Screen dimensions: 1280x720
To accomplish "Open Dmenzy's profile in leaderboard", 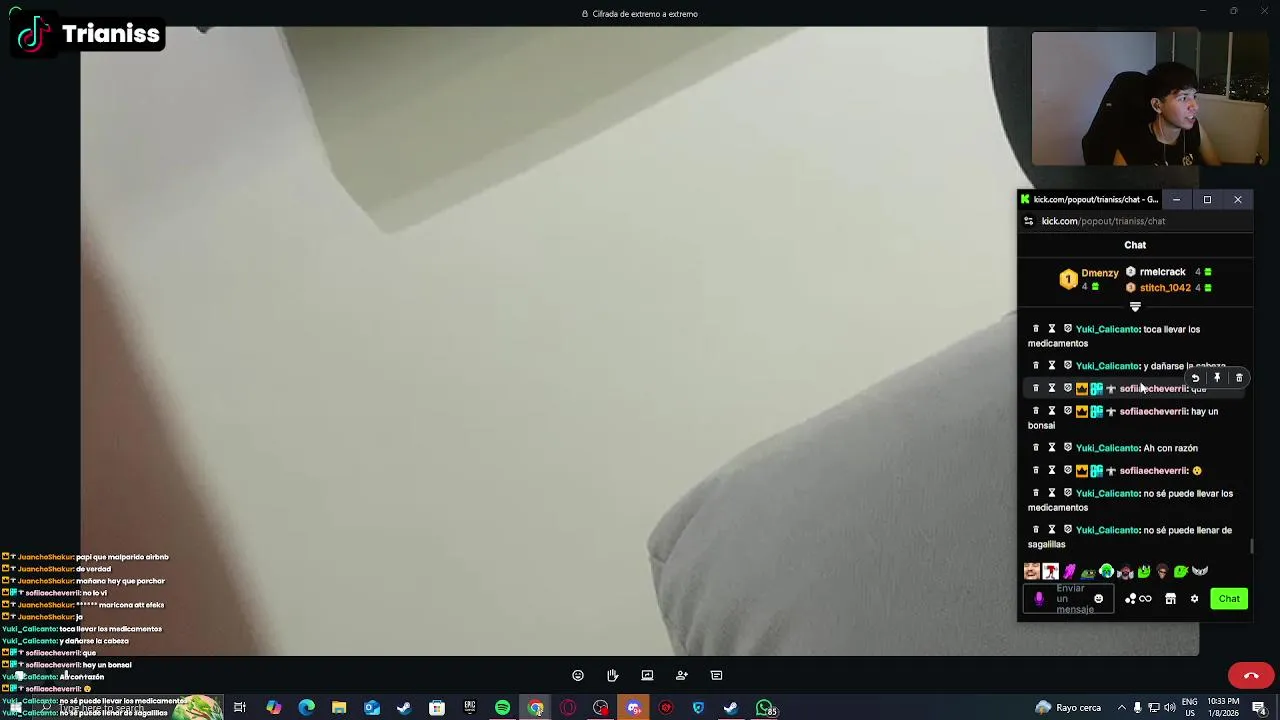I will [x=1100, y=273].
